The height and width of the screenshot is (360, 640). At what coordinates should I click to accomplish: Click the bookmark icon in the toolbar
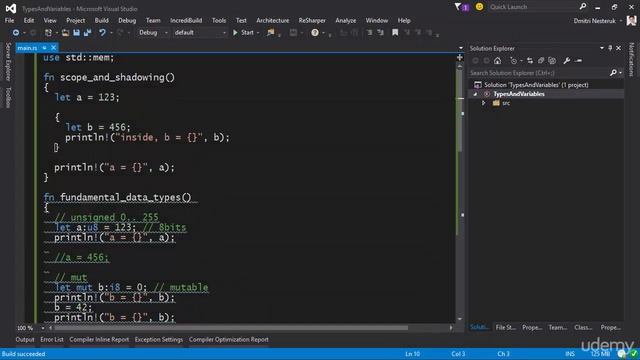coord(395,33)
